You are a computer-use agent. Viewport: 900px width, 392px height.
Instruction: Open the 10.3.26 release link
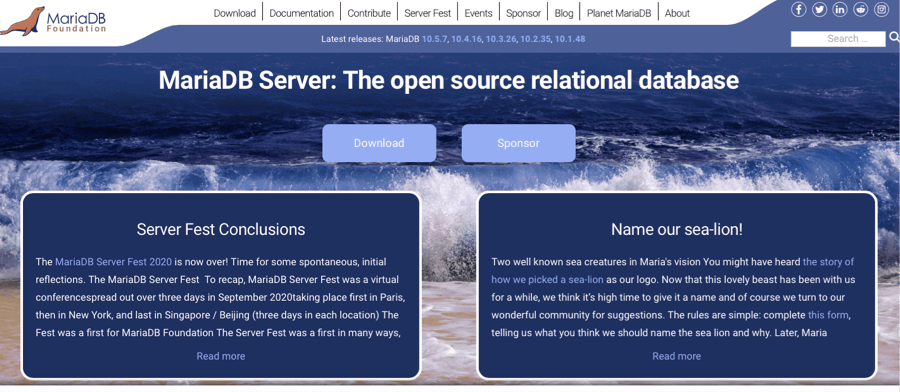501,39
